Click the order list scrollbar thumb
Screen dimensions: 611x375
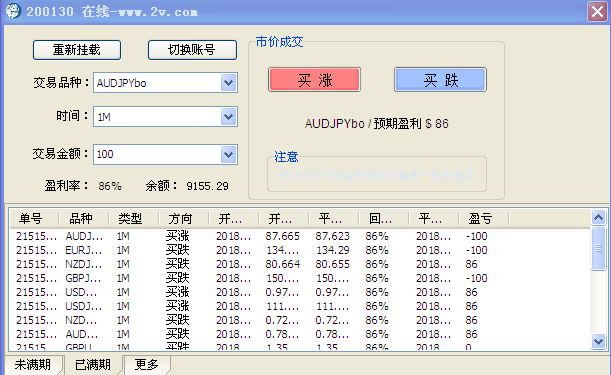point(598,248)
